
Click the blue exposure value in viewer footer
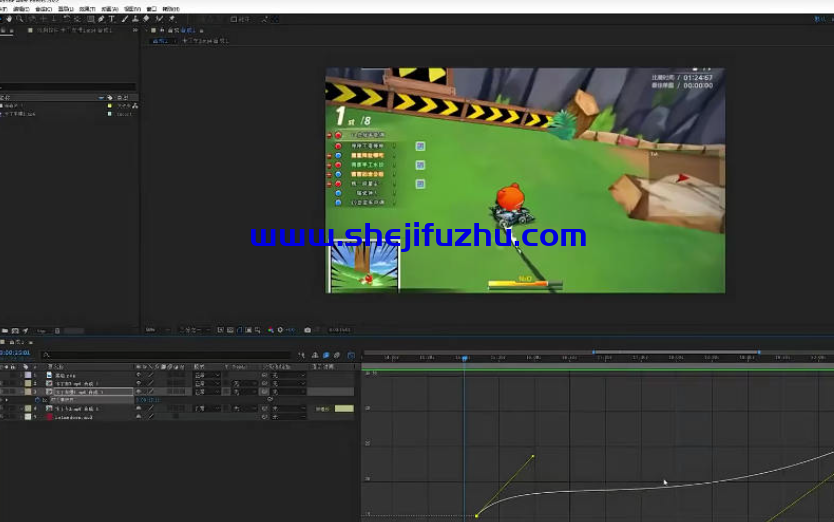(x=290, y=330)
